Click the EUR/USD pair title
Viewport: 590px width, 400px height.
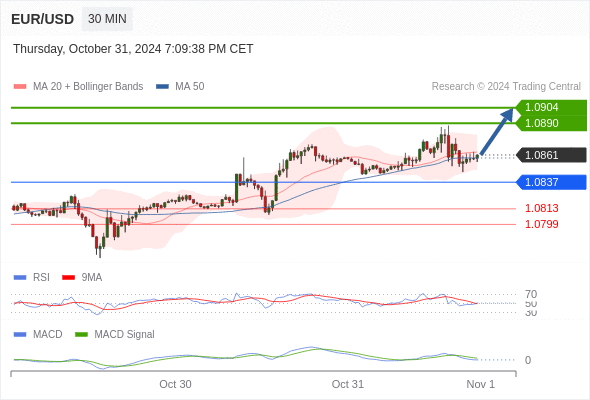pyautogui.click(x=43, y=19)
